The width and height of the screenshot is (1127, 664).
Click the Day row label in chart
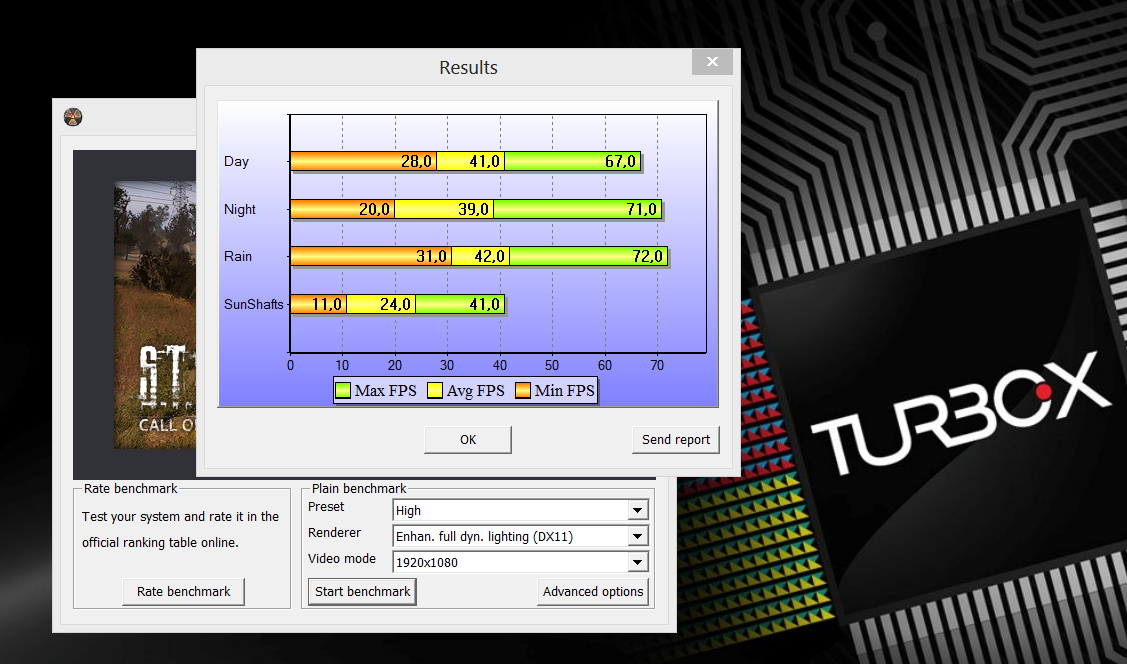pyautogui.click(x=236, y=162)
